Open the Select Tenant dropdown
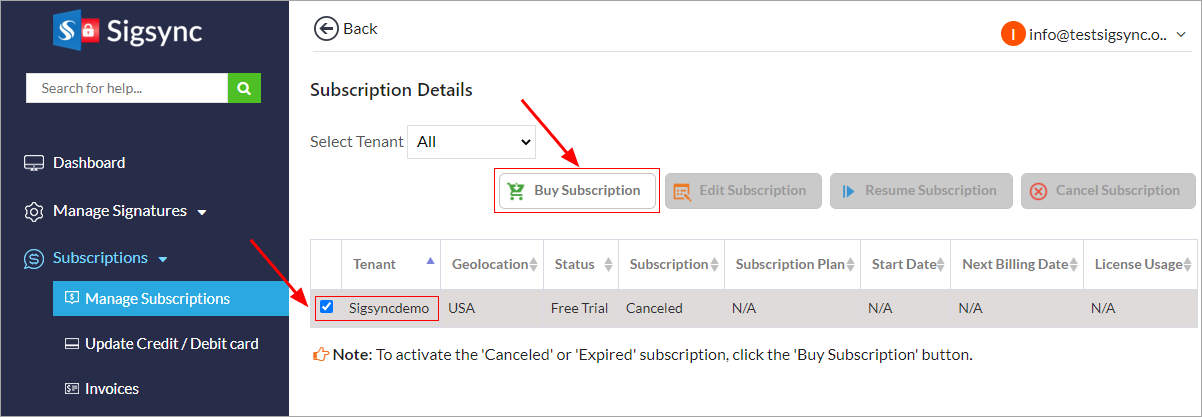The height and width of the screenshot is (417, 1202). pos(471,142)
